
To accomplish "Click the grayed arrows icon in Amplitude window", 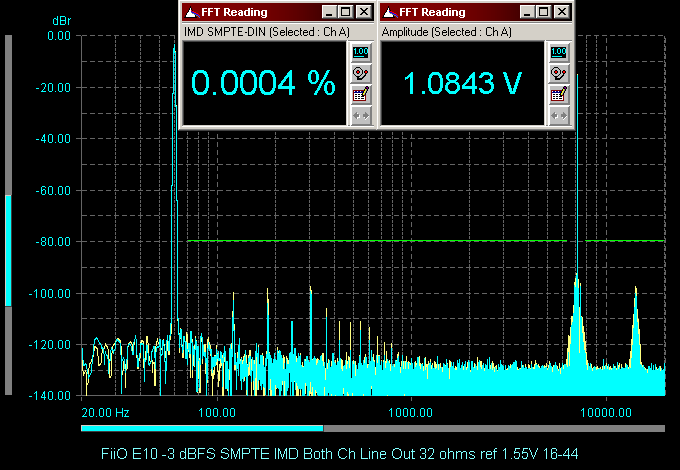I will click(x=560, y=115).
